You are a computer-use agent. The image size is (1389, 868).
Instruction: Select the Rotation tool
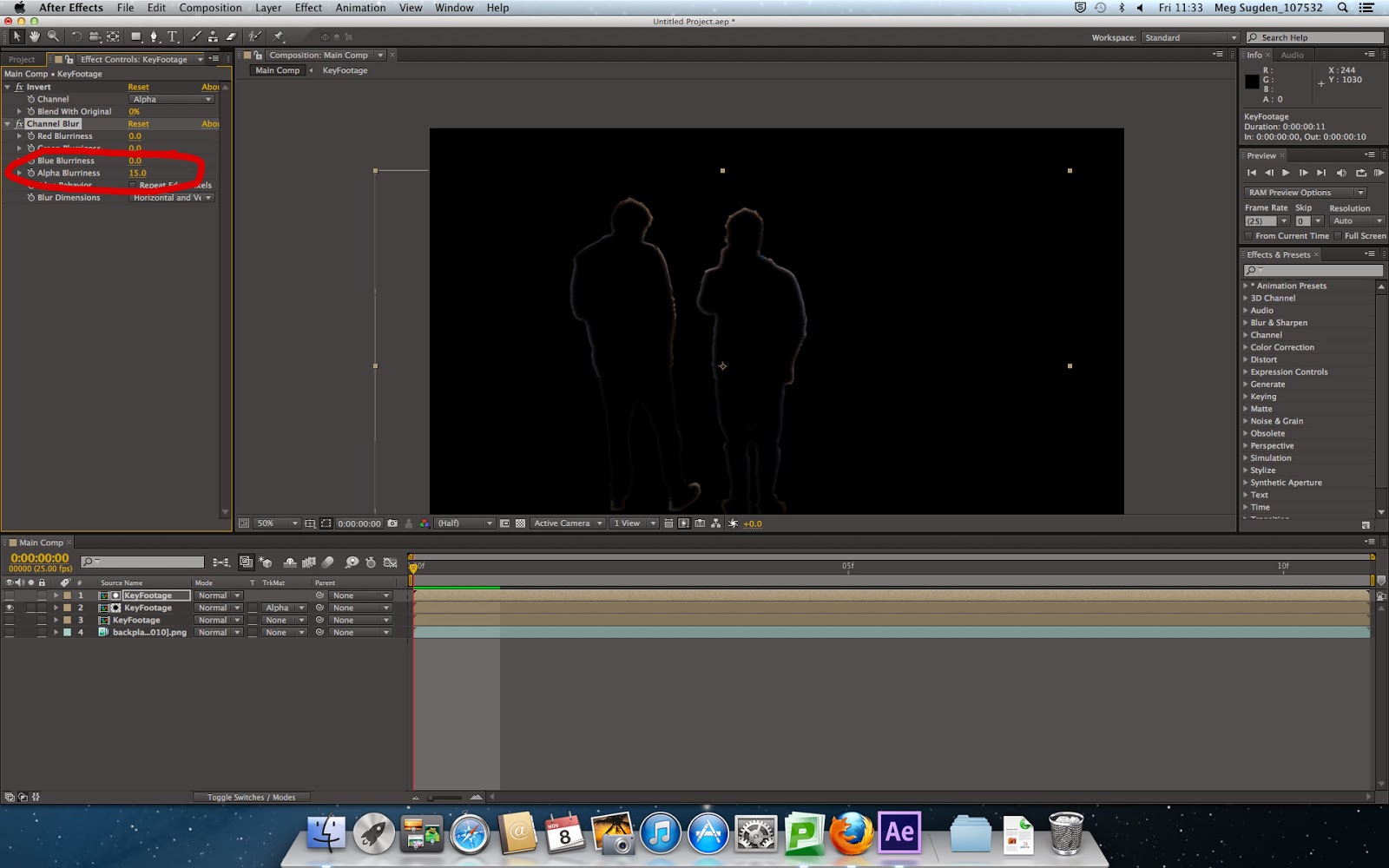pos(76,36)
